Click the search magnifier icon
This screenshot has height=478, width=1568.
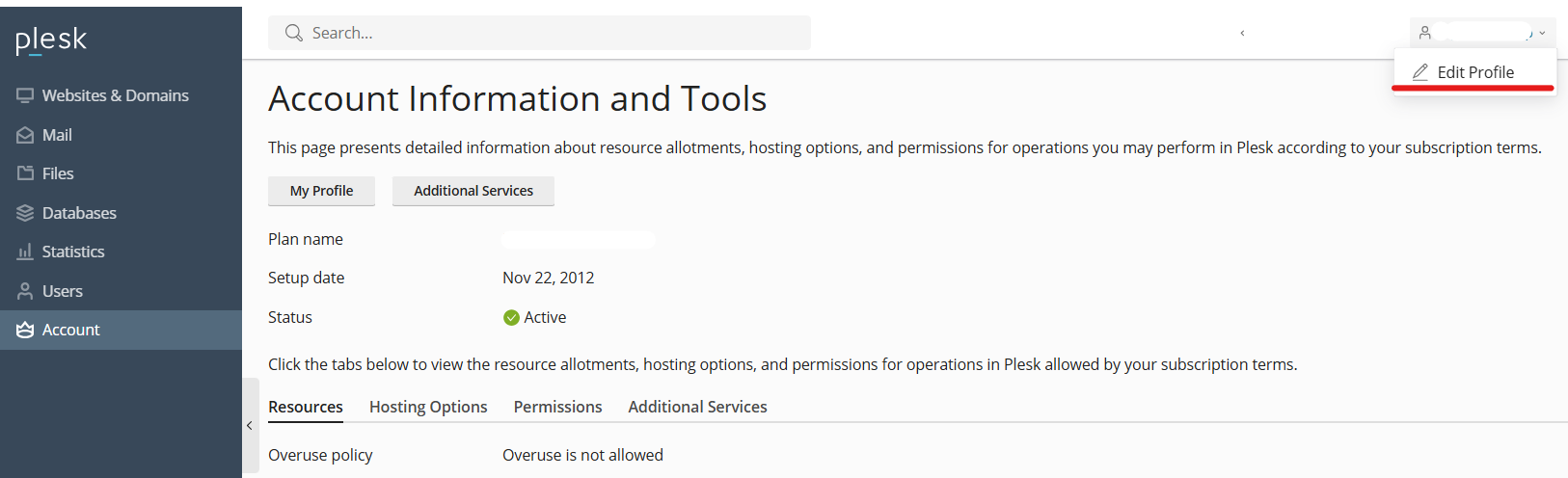click(294, 33)
